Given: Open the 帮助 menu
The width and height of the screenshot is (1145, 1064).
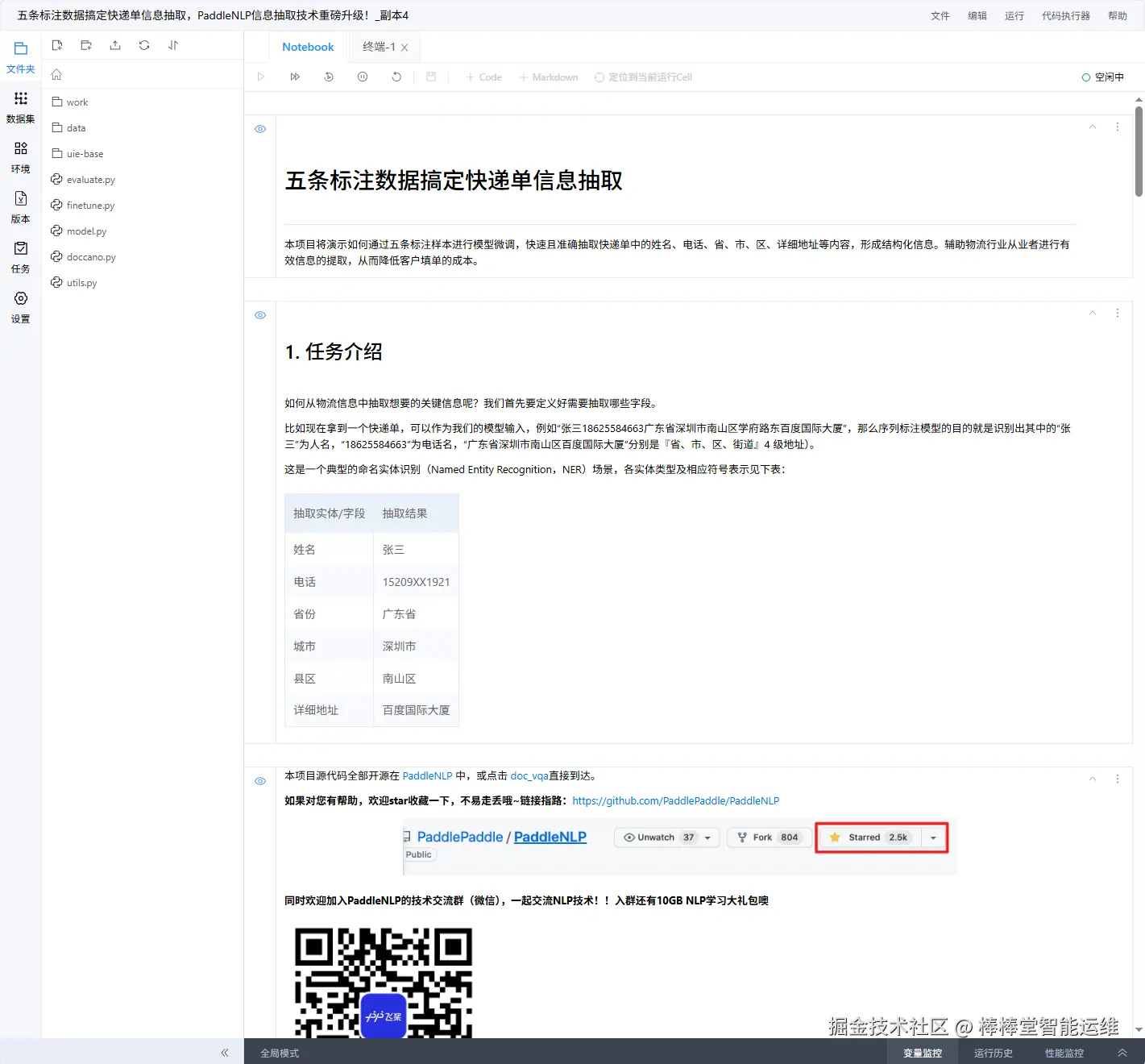Looking at the screenshot, I should point(1118,15).
